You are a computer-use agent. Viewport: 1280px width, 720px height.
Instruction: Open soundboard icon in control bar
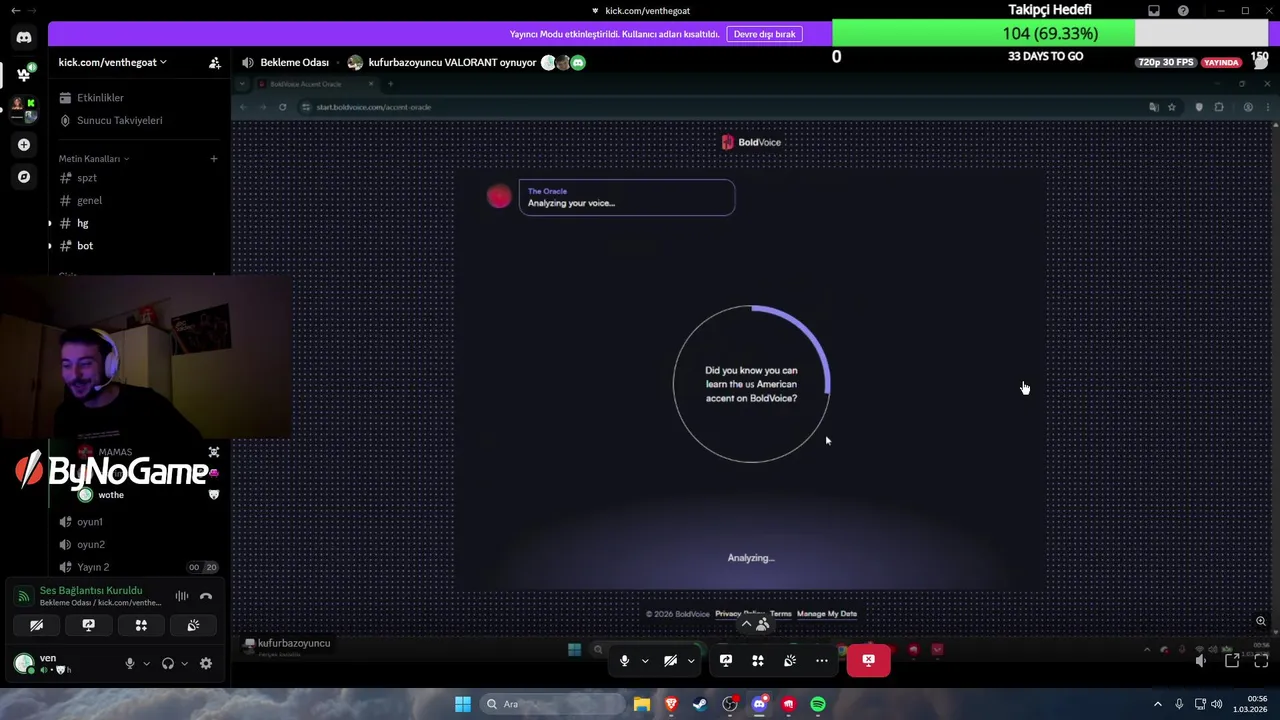790,660
